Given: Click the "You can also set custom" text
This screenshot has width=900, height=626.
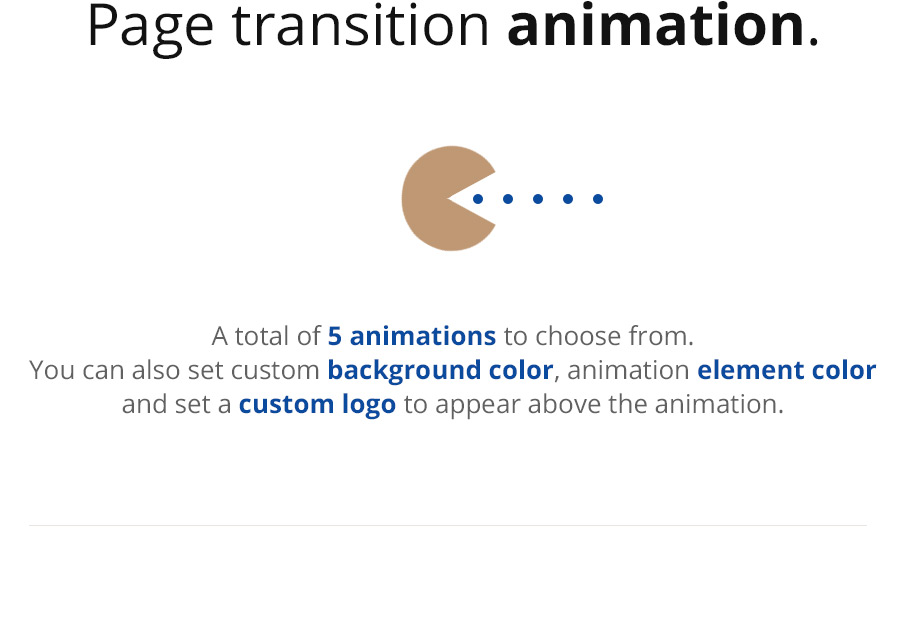Looking at the screenshot, I should (x=174, y=370).
